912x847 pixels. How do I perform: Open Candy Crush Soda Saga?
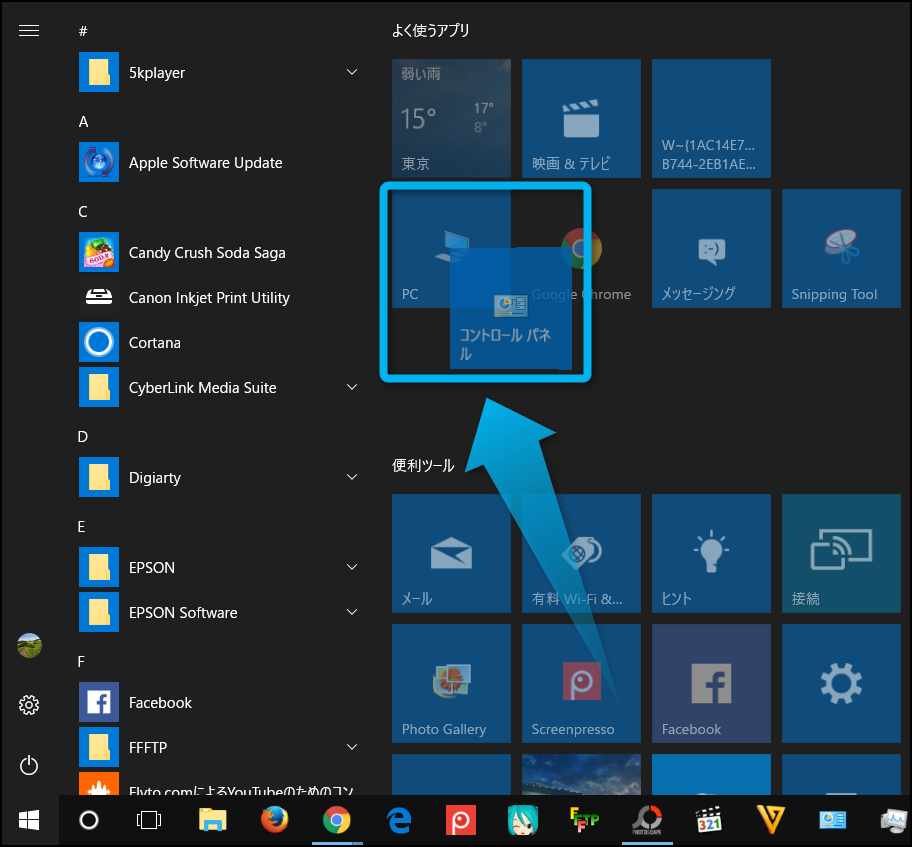pyautogui.click(x=207, y=253)
